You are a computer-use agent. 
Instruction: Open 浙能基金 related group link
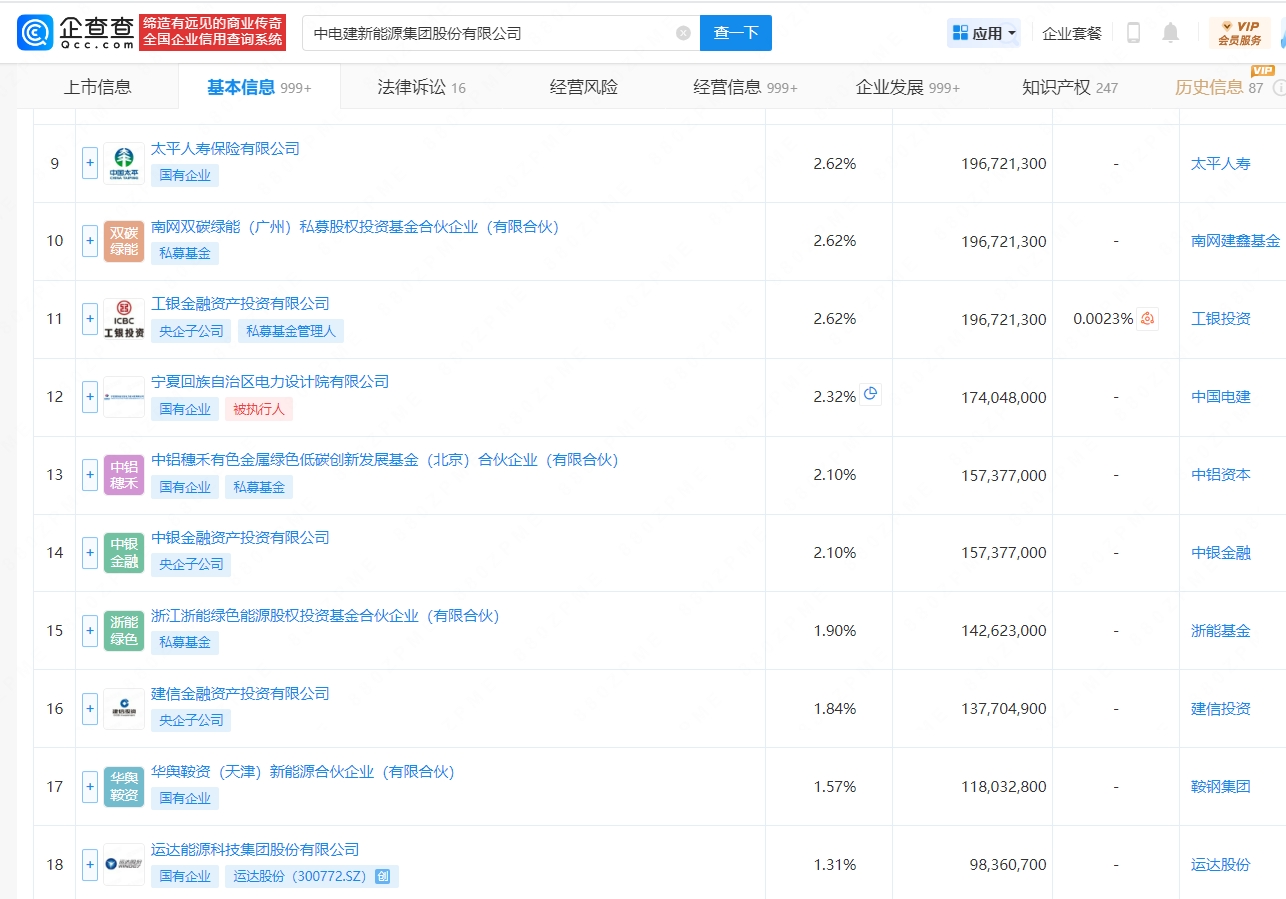tap(1221, 631)
